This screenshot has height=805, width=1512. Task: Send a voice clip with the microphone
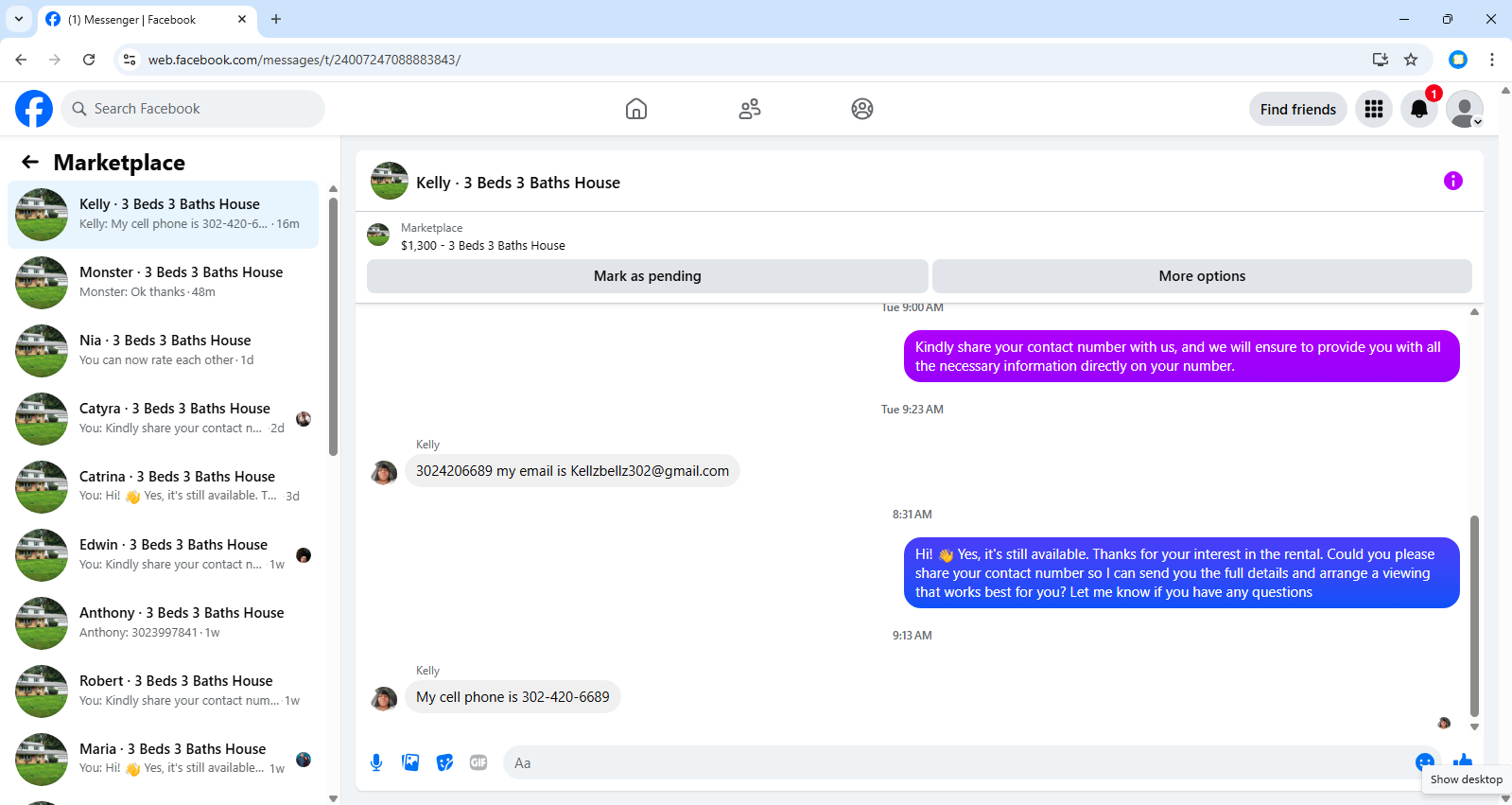coord(376,762)
